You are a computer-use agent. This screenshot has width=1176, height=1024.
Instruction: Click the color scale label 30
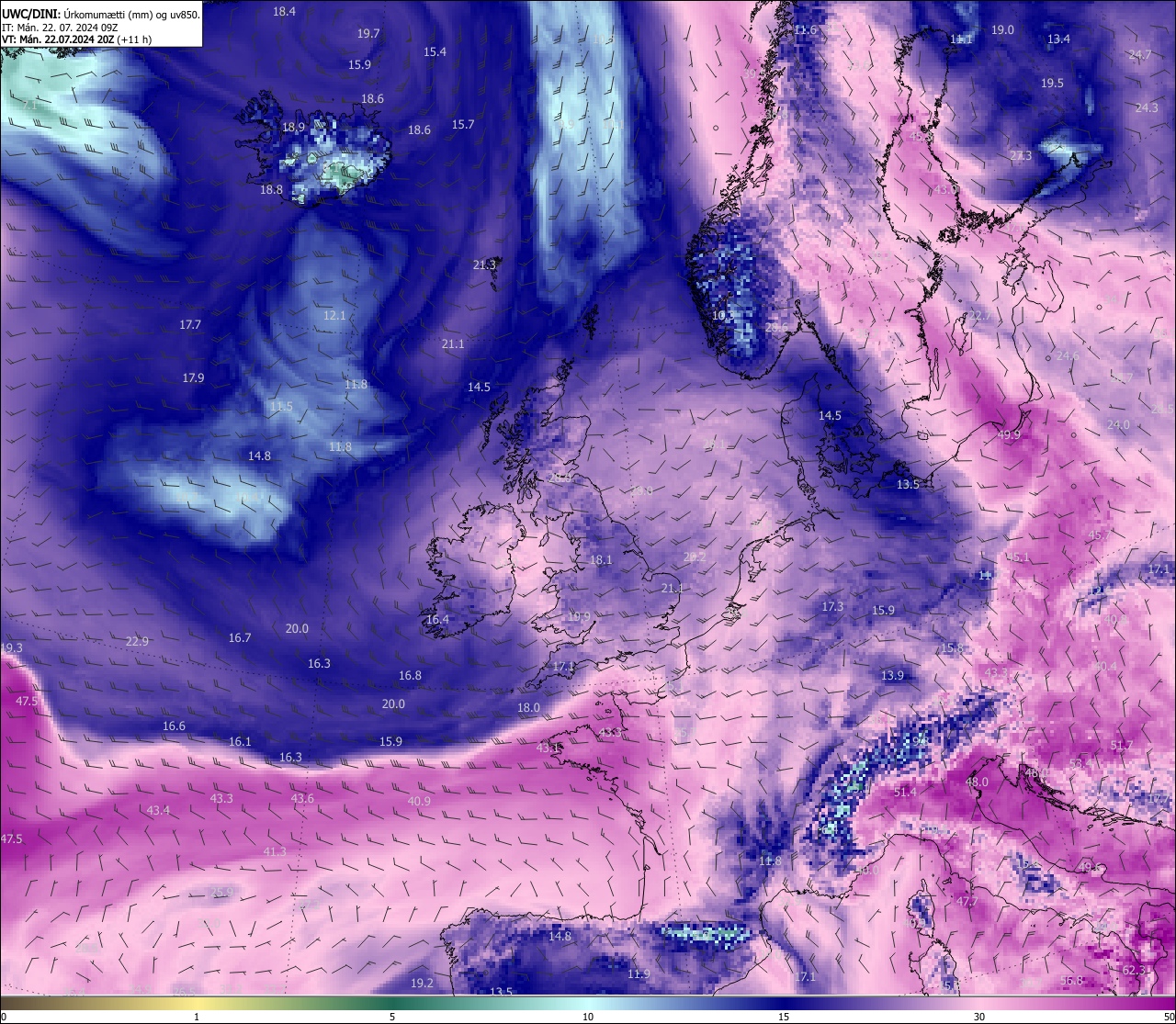979,1017
